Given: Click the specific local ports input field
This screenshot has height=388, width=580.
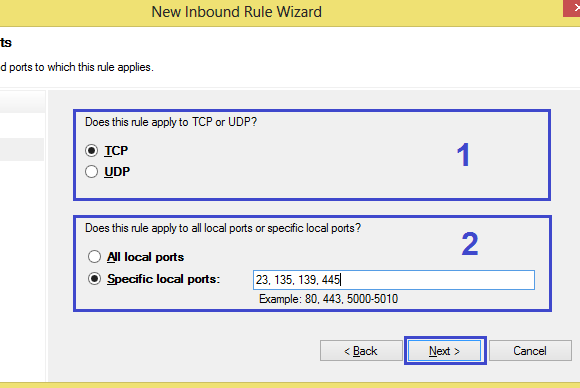Looking at the screenshot, I should coord(394,280).
